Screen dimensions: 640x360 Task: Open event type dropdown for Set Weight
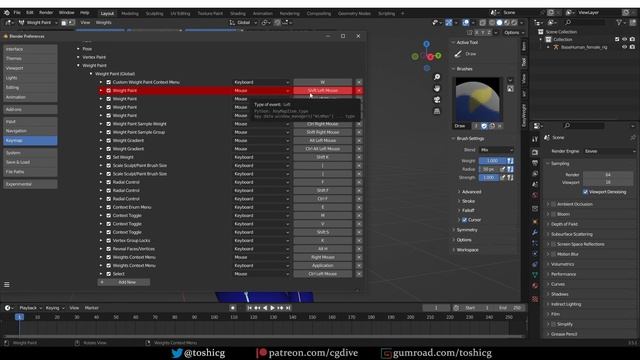(261, 157)
